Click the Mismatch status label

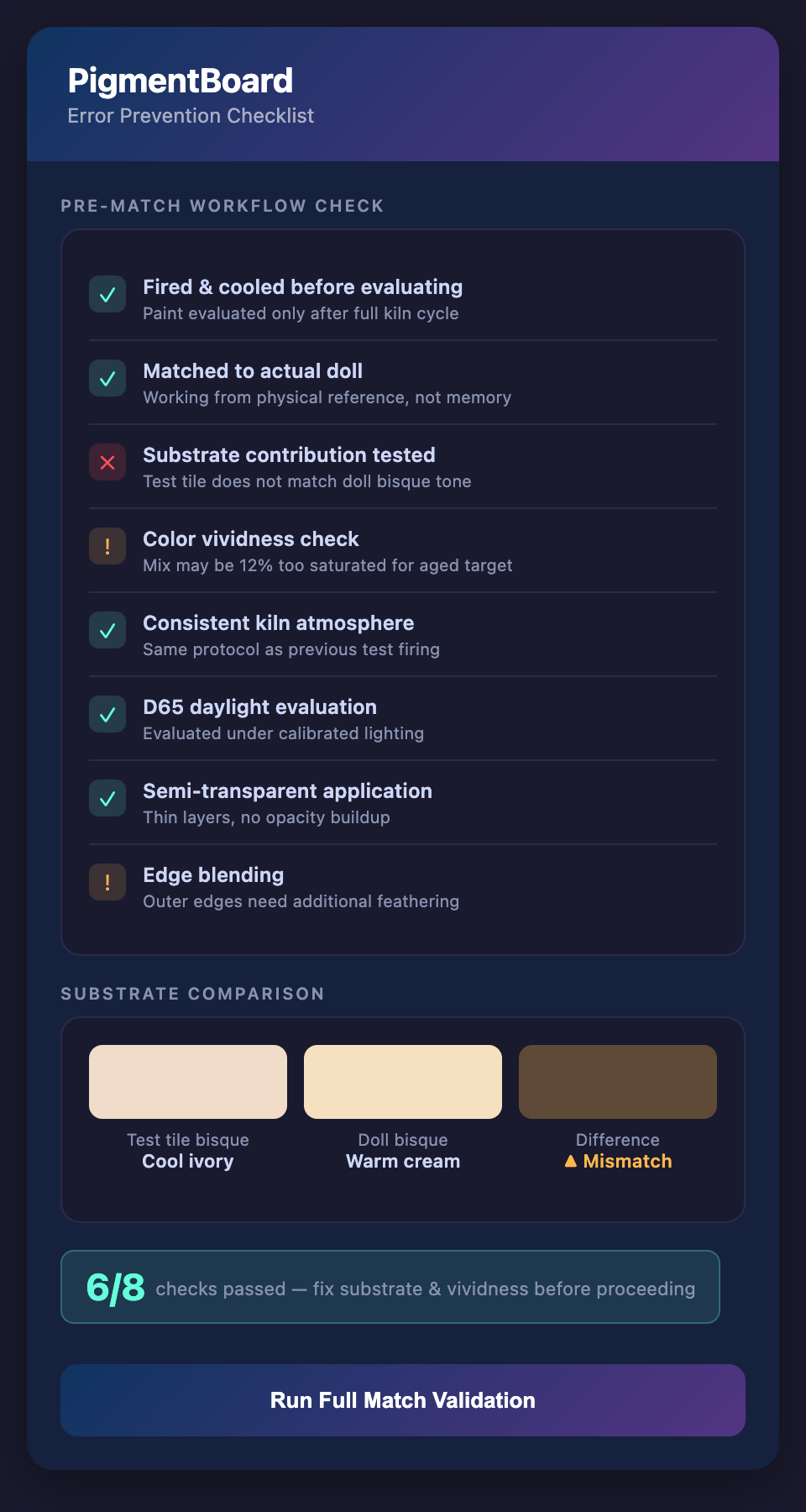pyautogui.click(x=627, y=1162)
